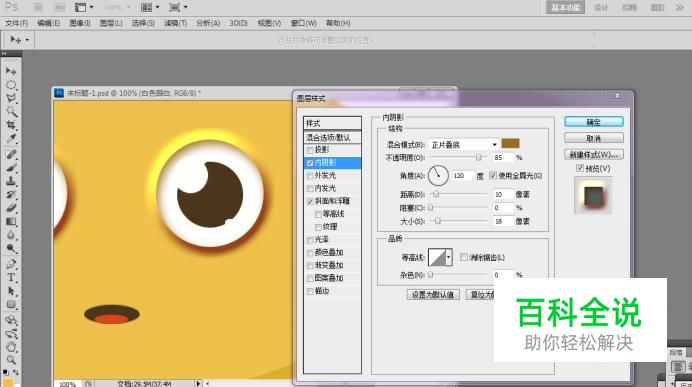The image size is (692, 387).
Task: Select the Hand tool
Action: (11, 347)
